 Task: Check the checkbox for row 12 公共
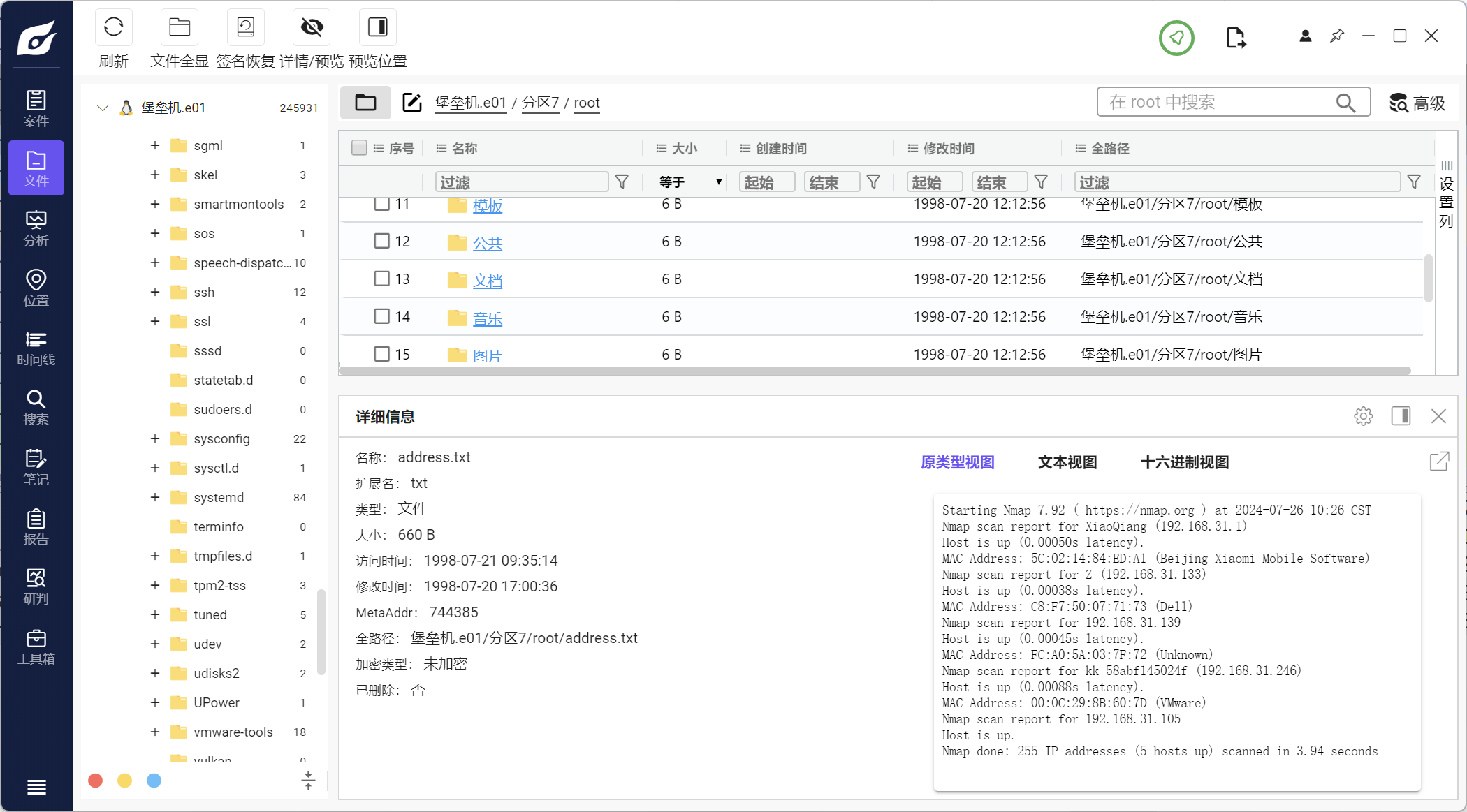coord(381,241)
